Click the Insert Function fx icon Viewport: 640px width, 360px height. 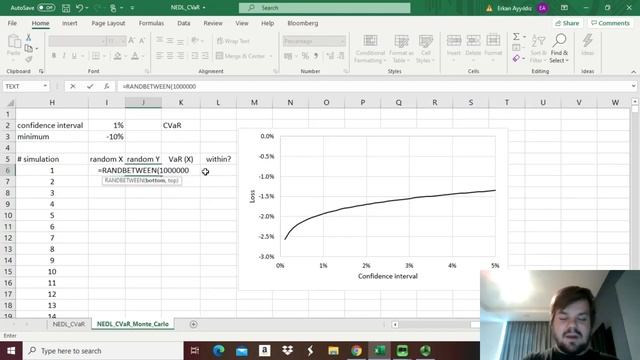(x=107, y=86)
